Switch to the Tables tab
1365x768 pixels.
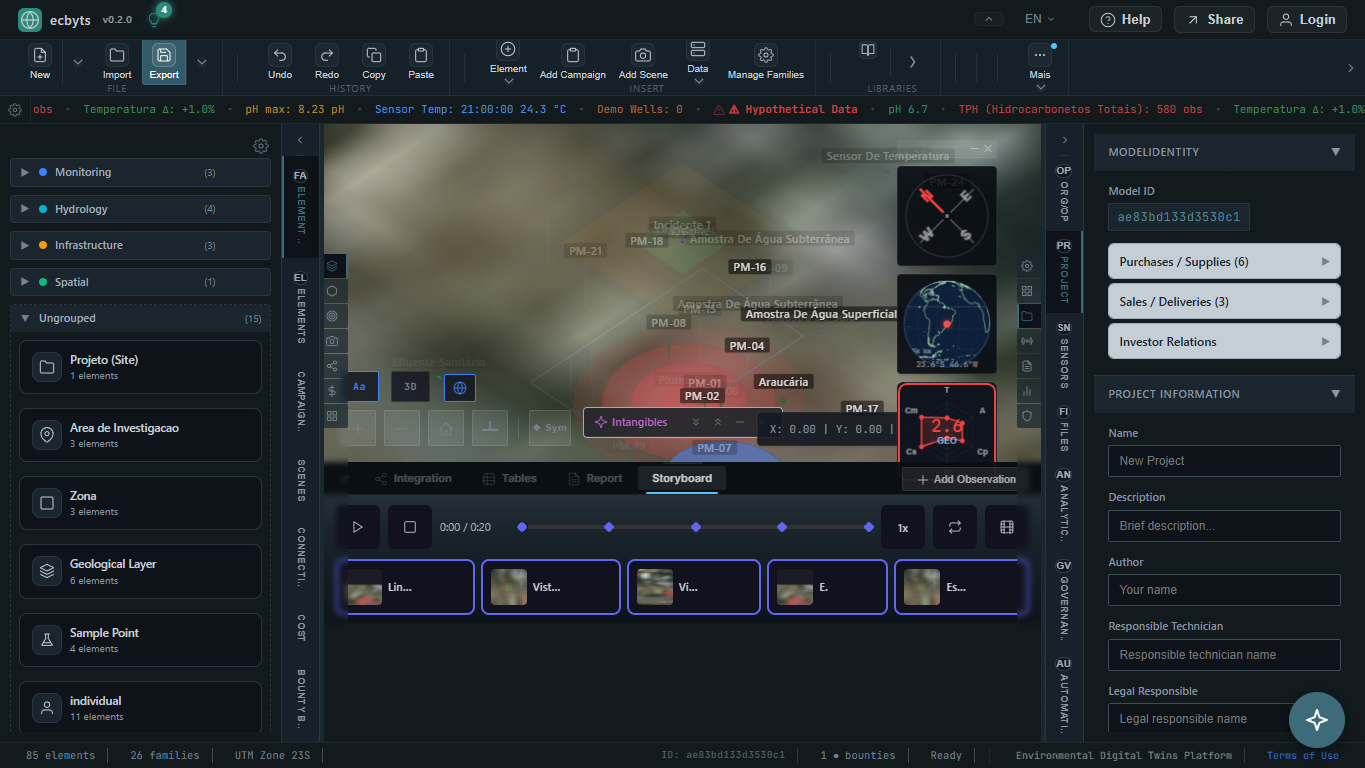coord(510,478)
